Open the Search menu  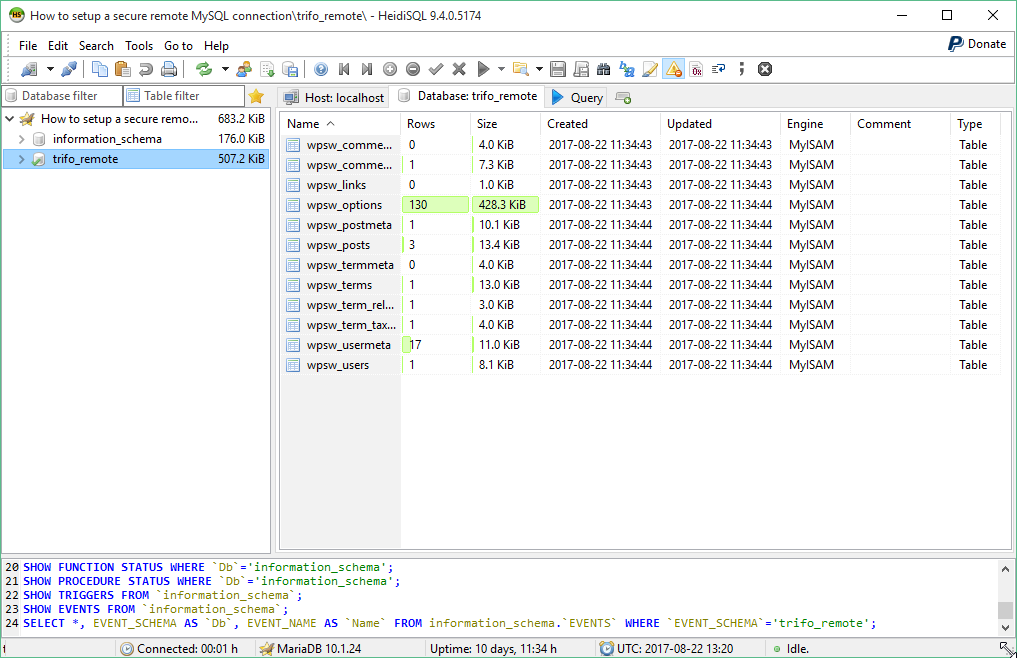tap(96, 46)
